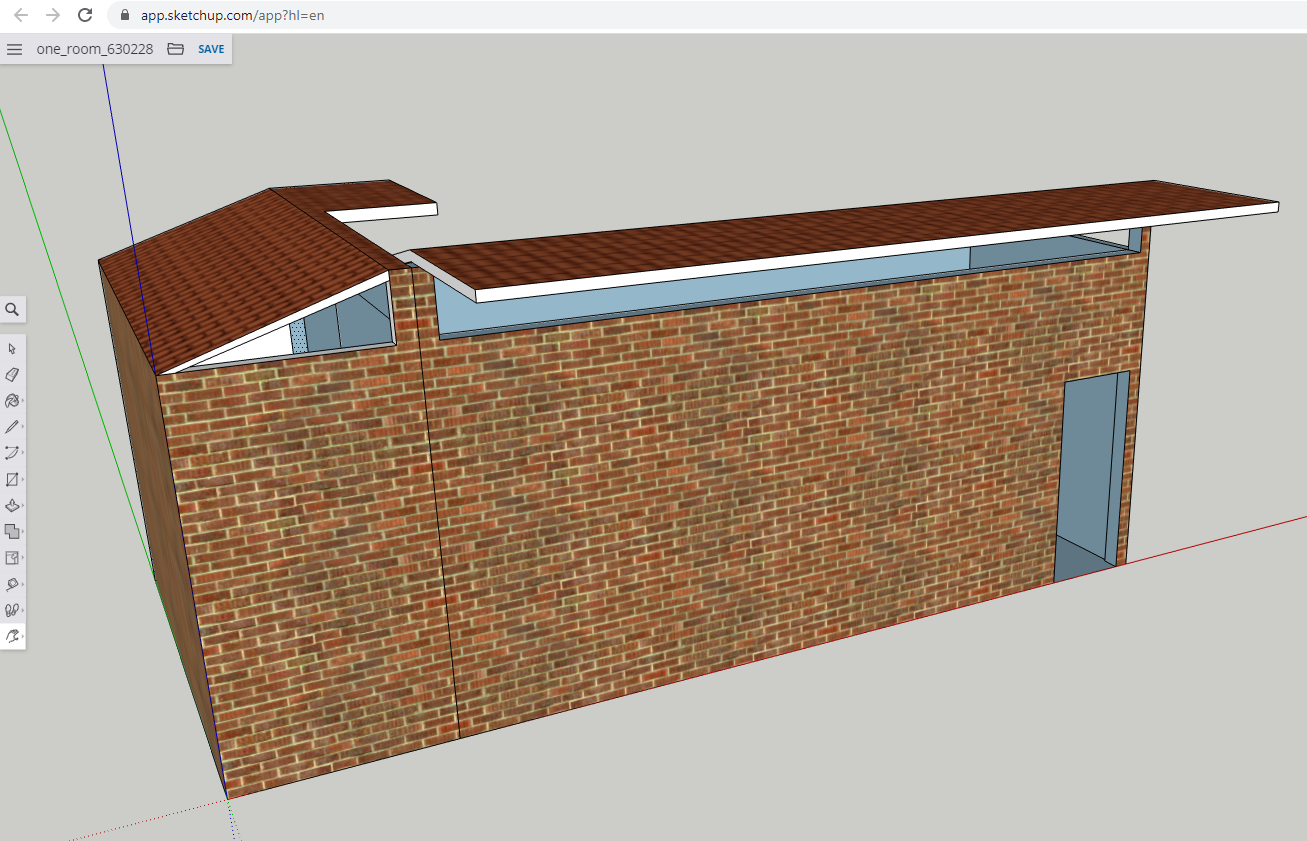1307x841 pixels.
Task: Click the Tape Measure tool
Action: coord(11,584)
